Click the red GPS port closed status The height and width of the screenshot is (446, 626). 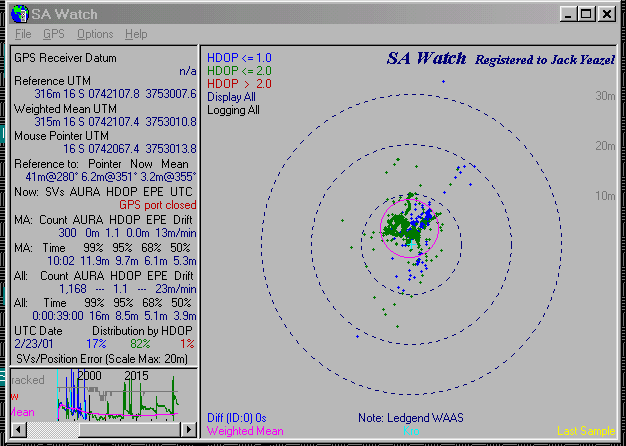point(156,203)
